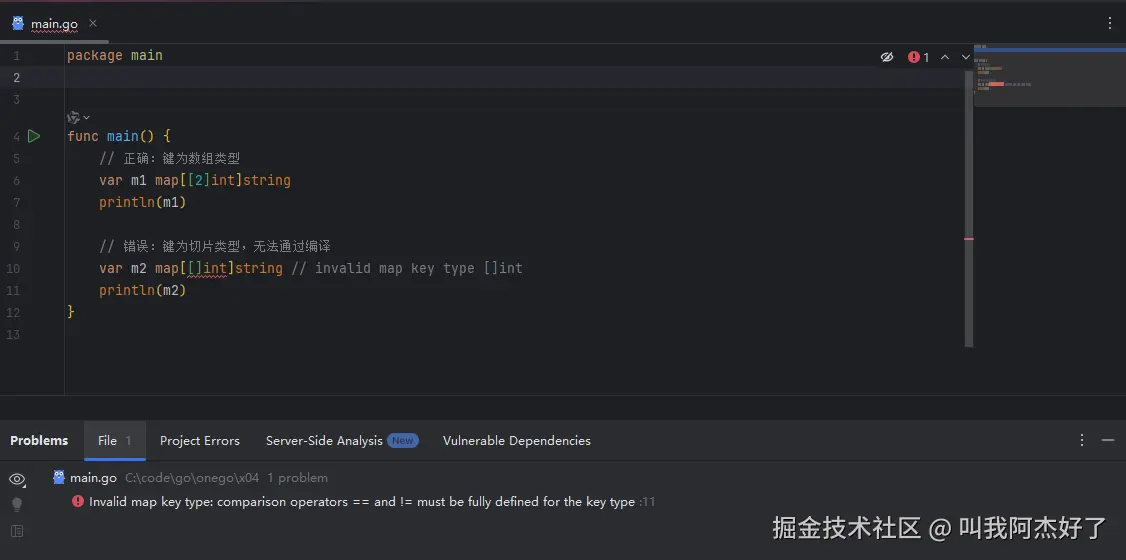Select the Invalid map key type error entry
Viewport: 1126px width, 560px height.
[362, 502]
